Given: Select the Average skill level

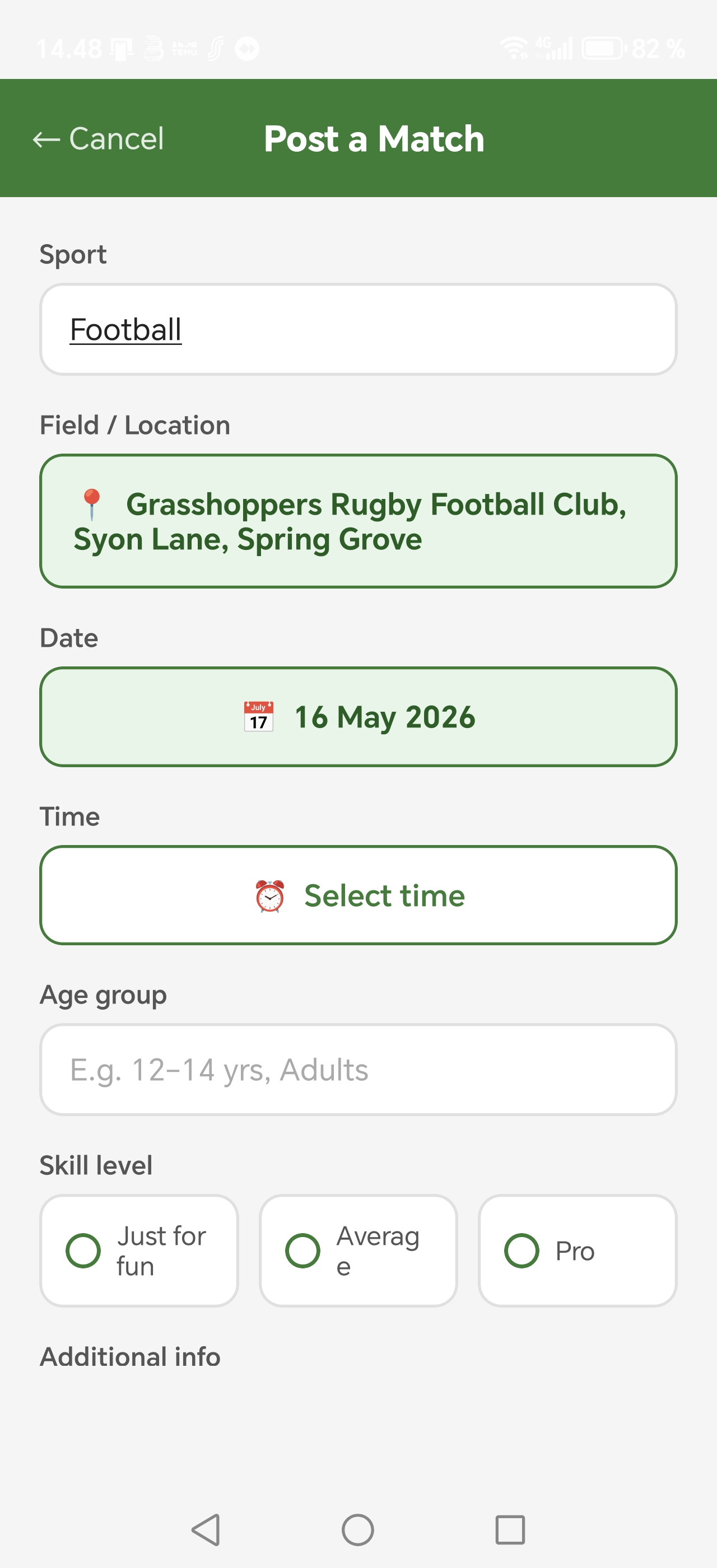Looking at the screenshot, I should (358, 1250).
